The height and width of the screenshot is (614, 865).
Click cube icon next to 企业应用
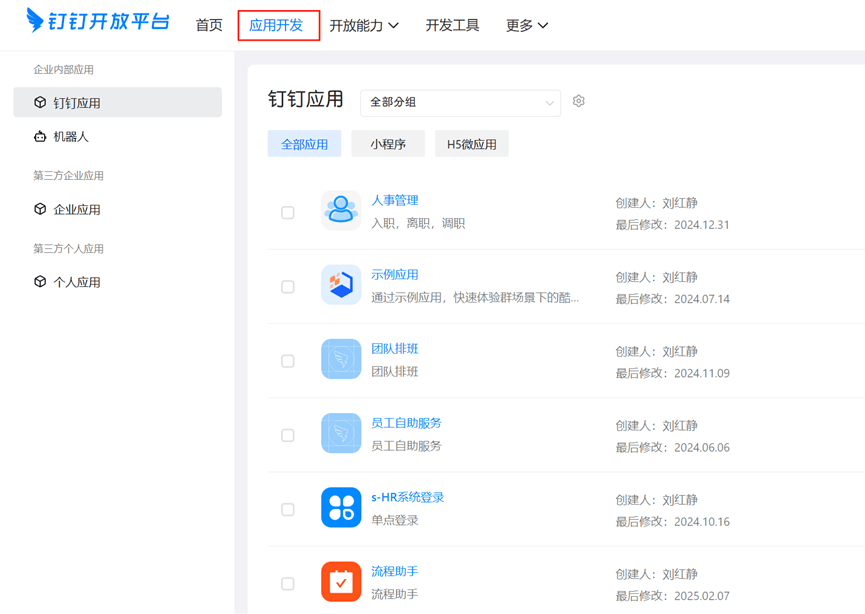[x=40, y=209]
